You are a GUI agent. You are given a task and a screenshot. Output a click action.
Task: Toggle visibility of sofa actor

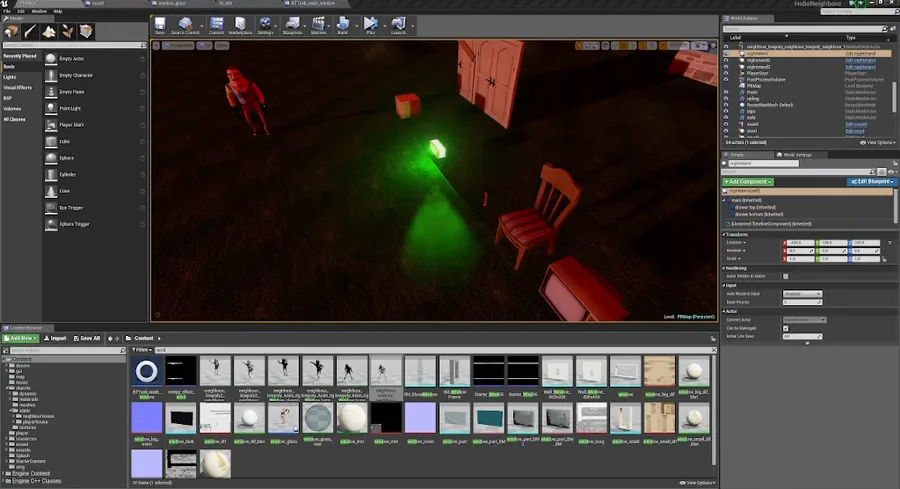726,118
